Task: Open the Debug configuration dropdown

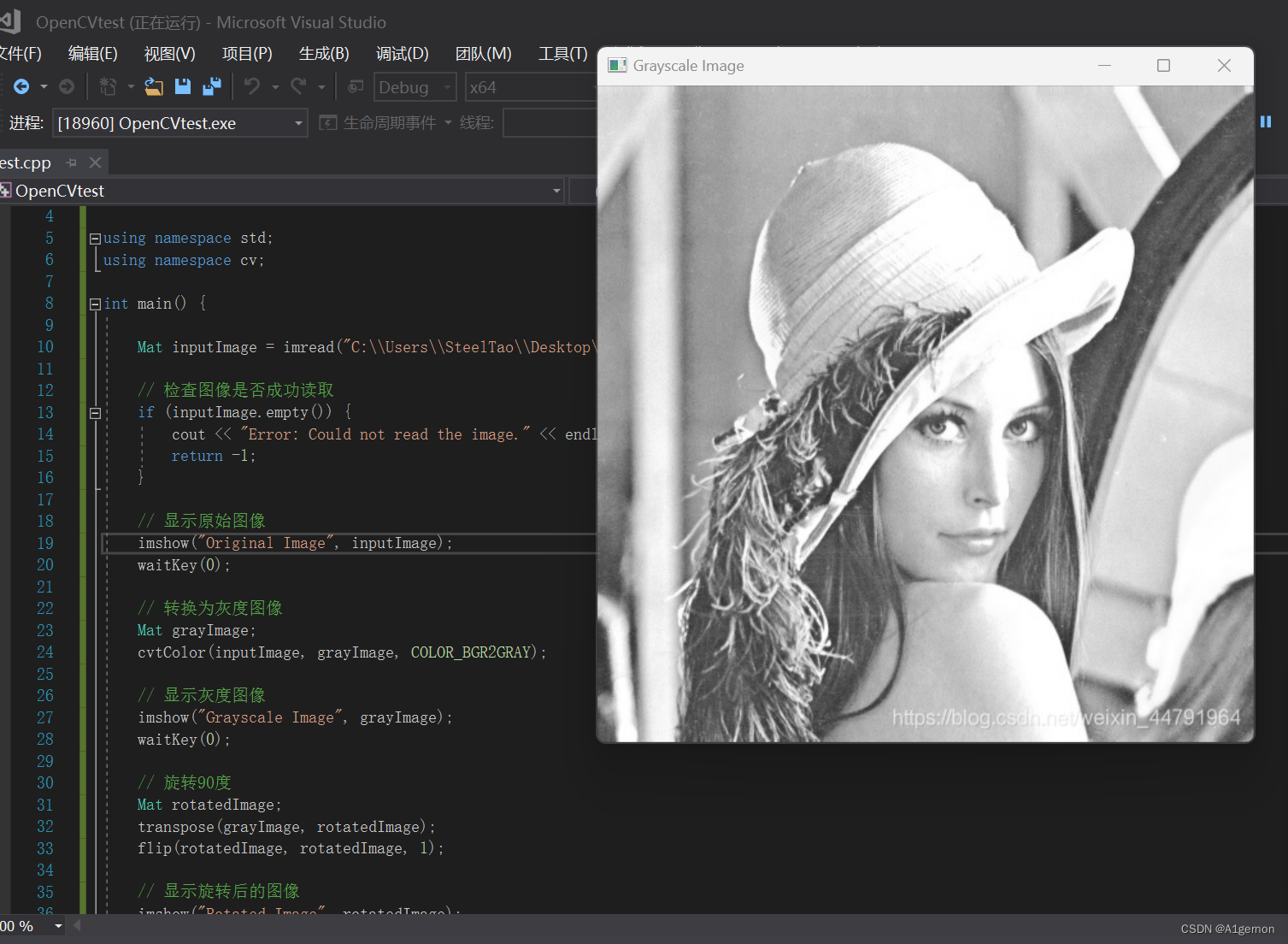Action: click(x=415, y=87)
